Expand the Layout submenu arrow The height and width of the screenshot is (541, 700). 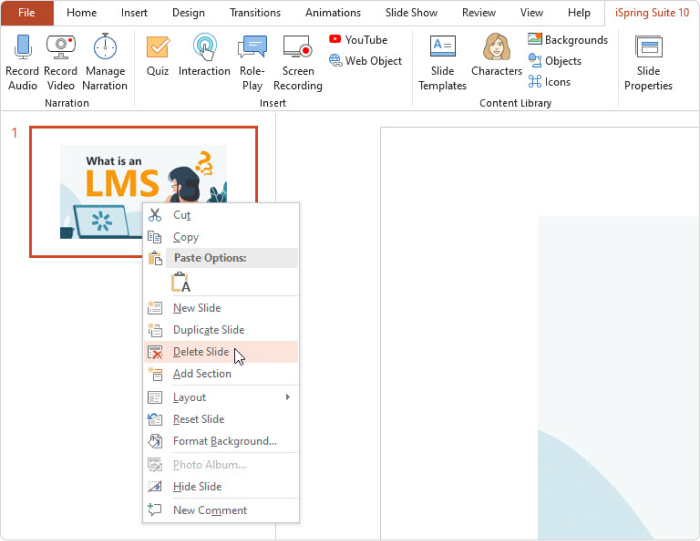(x=288, y=397)
